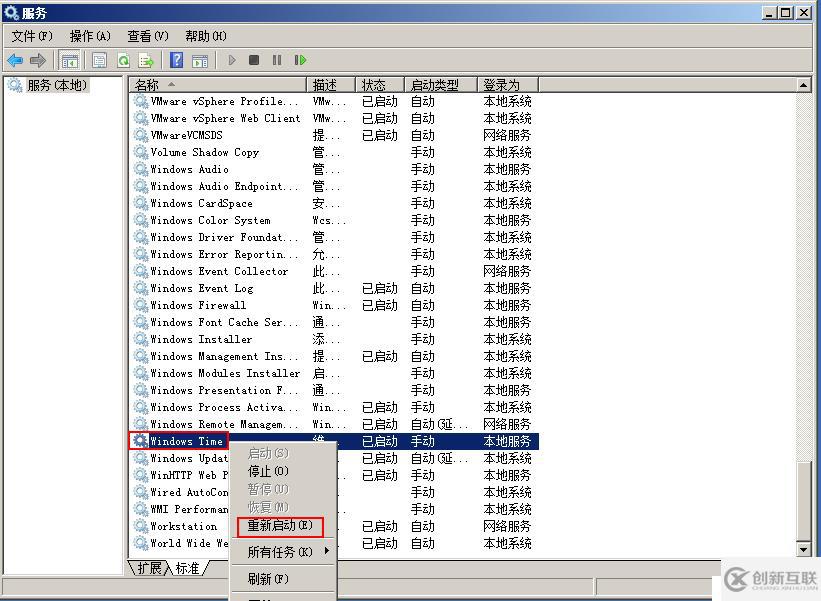Select the 服务(本地) node in the tree
This screenshot has width=821, height=601.
point(57,85)
